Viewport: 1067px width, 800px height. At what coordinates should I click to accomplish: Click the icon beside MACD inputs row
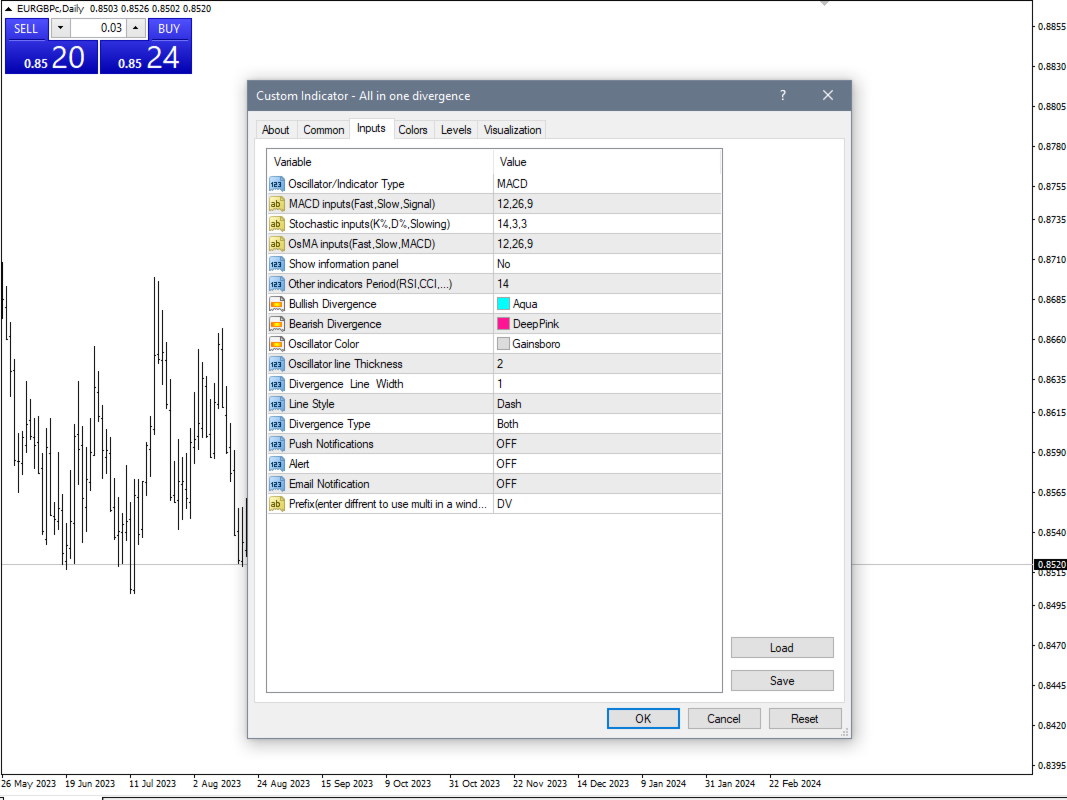[x=276, y=204]
